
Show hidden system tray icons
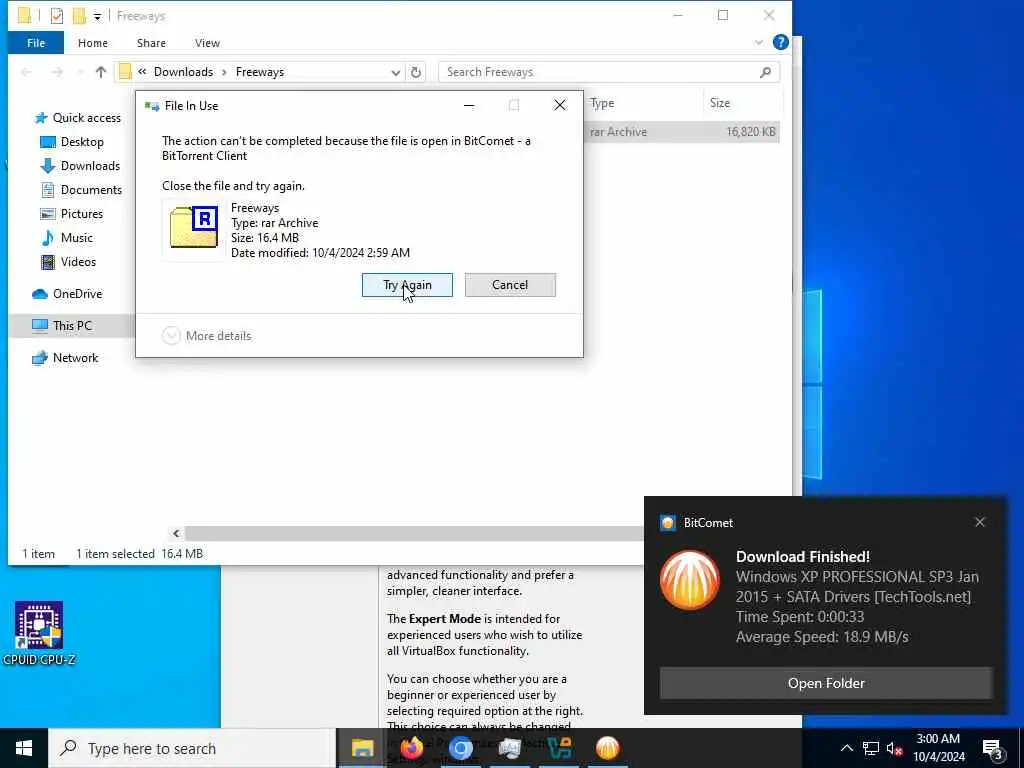coord(846,748)
